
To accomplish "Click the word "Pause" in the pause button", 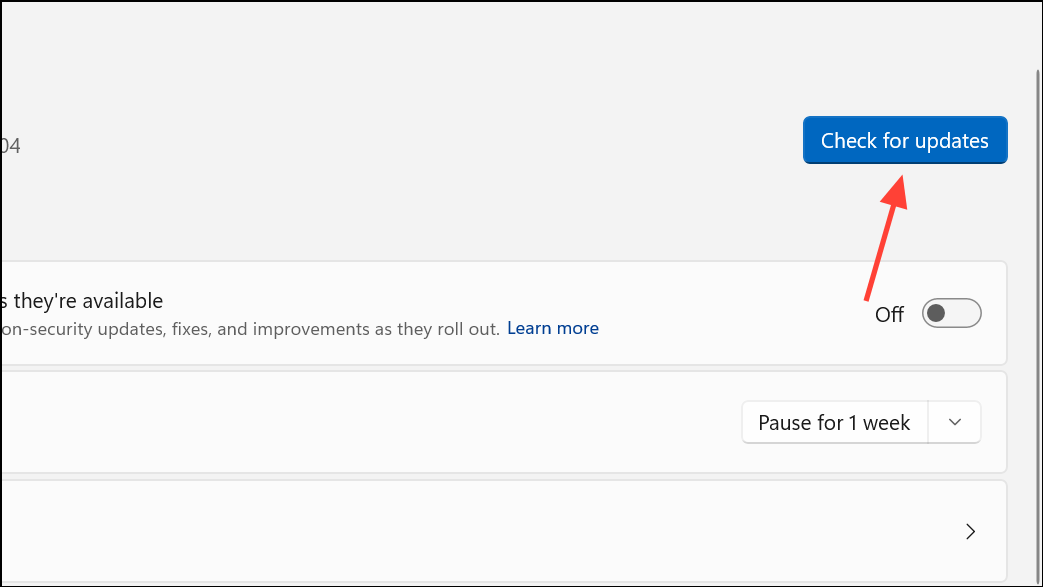I will tap(787, 423).
